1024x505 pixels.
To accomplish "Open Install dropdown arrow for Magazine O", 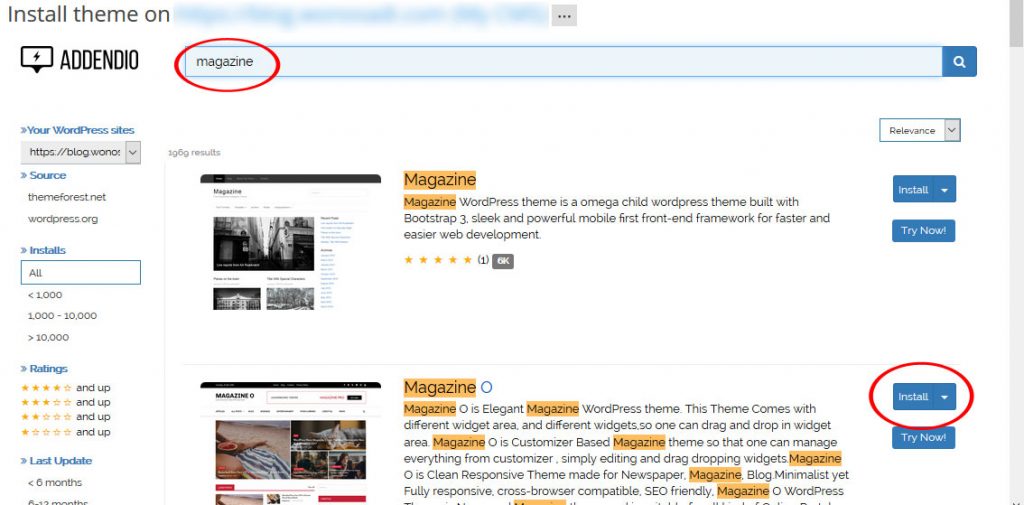I will [x=945, y=397].
